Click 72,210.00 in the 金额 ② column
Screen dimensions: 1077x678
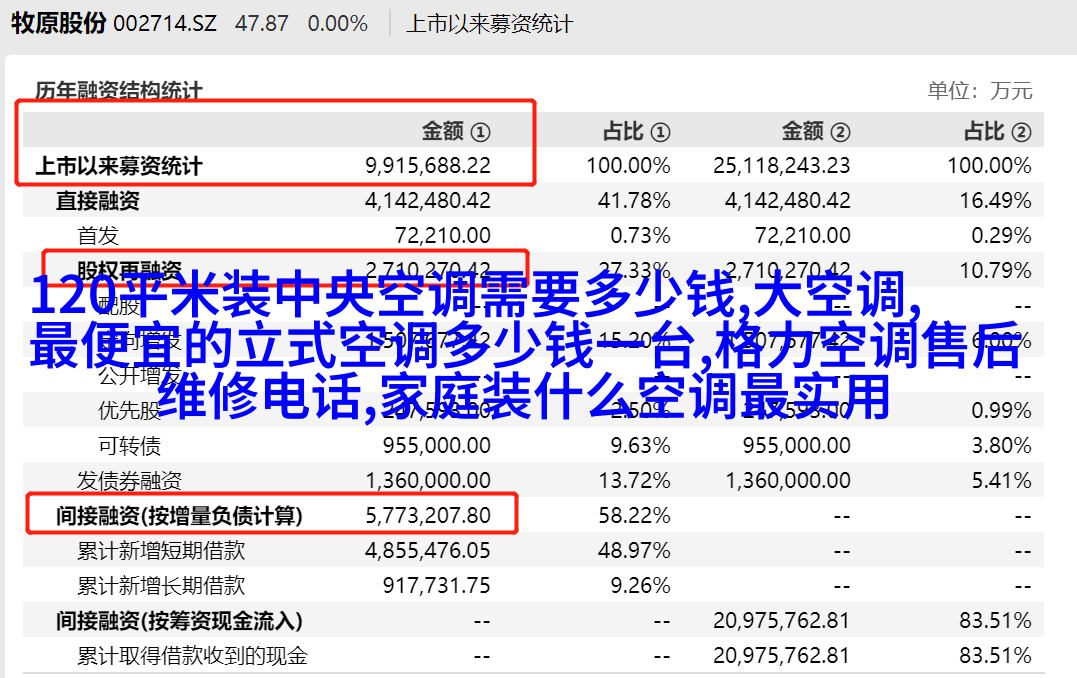pos(803,236)
